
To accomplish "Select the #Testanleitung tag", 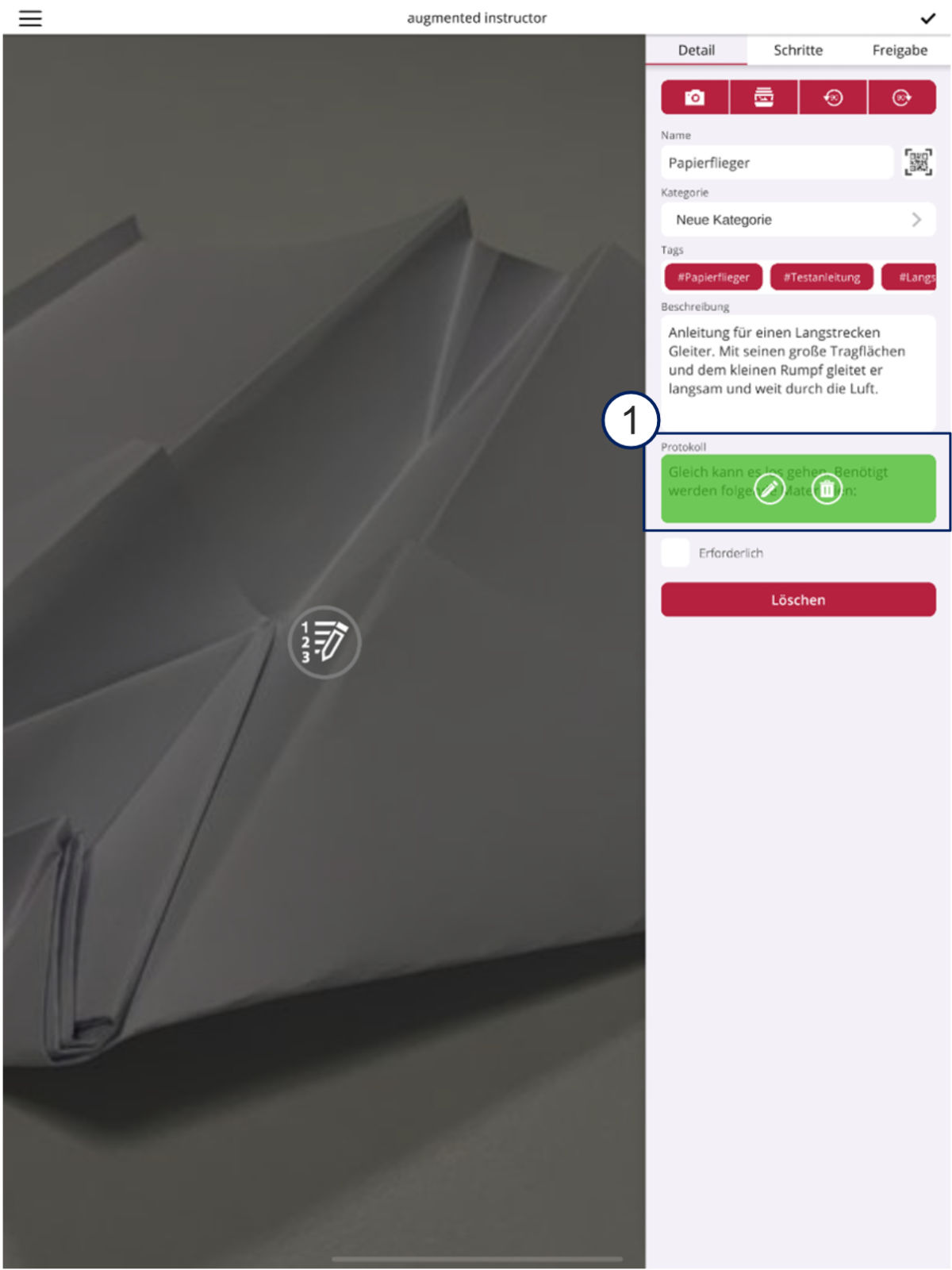I will [x=822, y=277].
